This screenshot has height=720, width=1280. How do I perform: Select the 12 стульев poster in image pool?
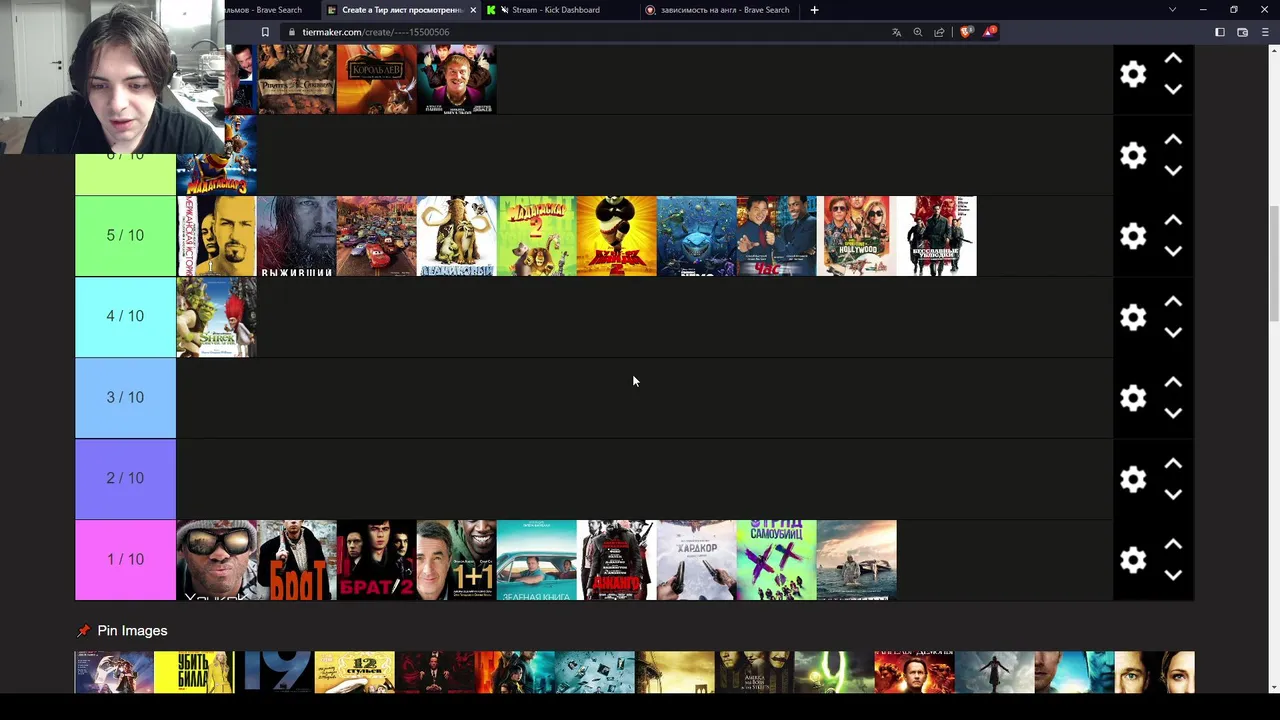click(354, 672)
